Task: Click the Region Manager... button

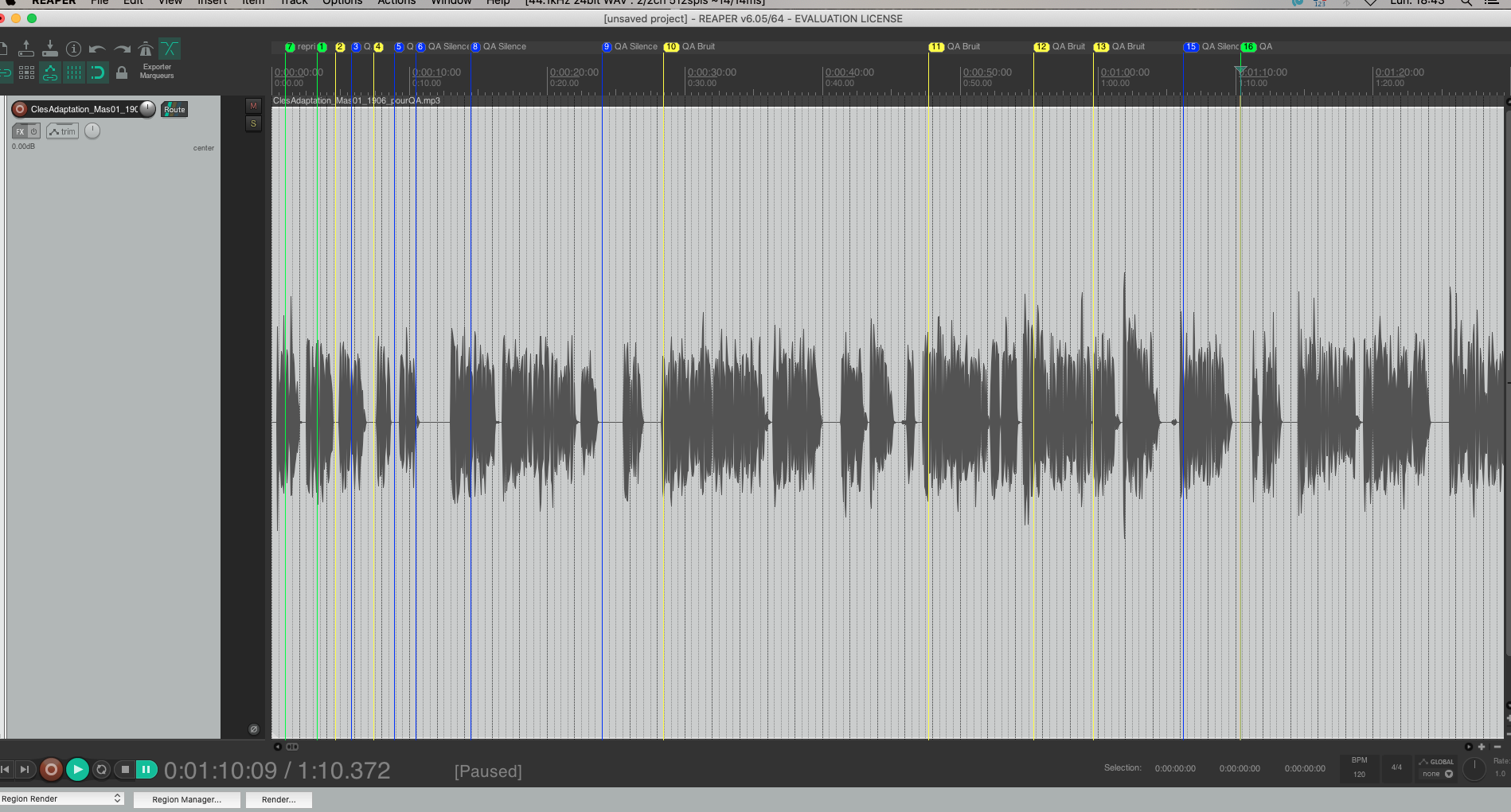Action: click(186, 799)
